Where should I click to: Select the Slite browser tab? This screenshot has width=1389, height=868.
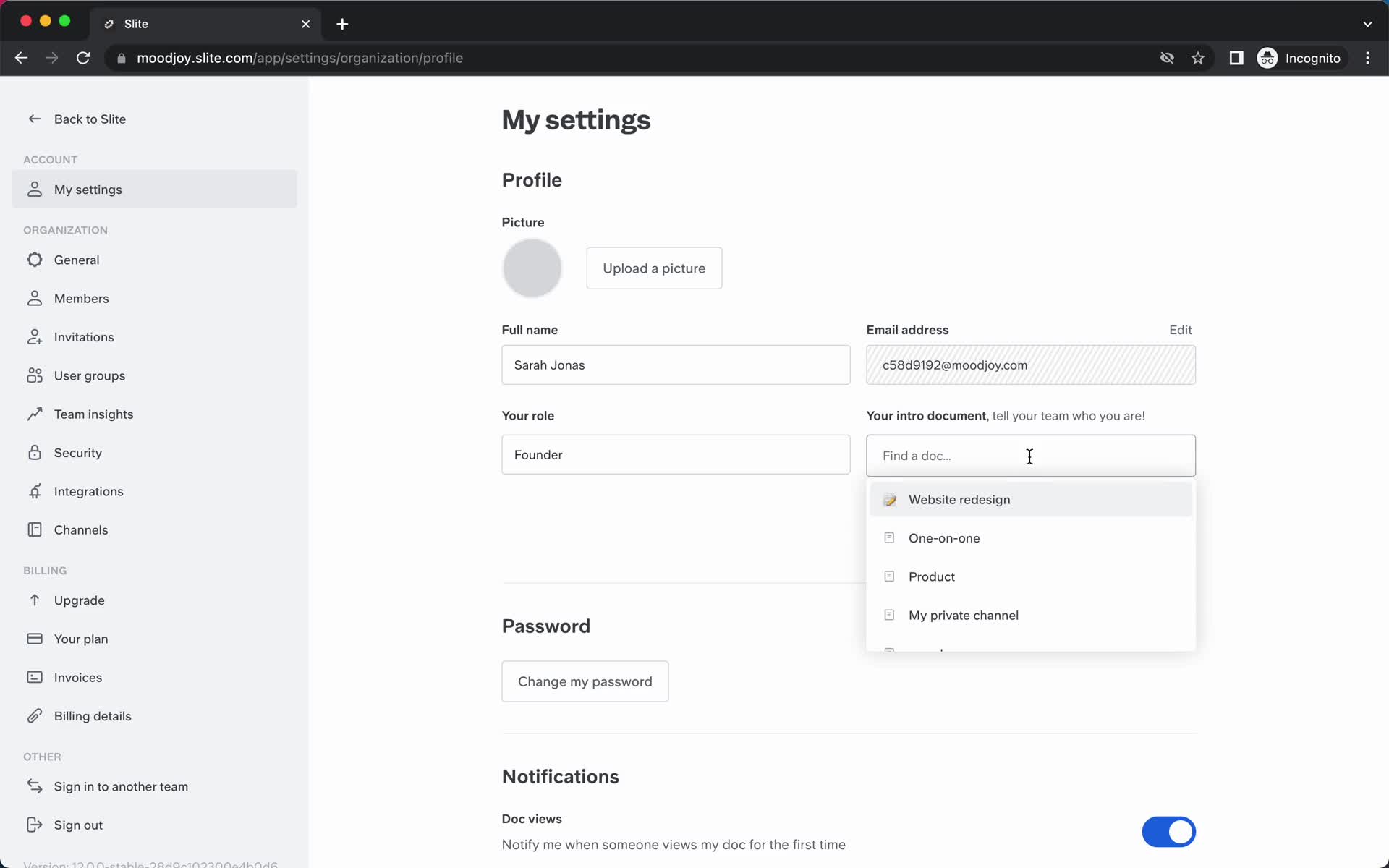tap(206, 24)
